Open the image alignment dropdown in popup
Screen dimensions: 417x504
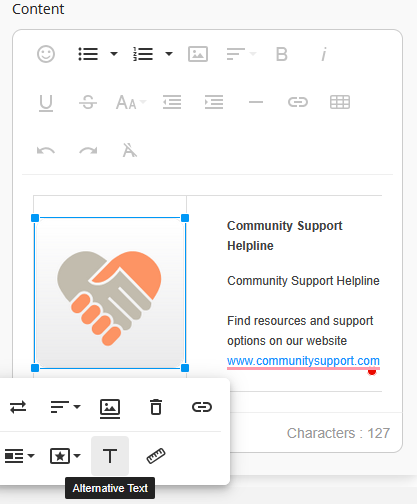65,407
